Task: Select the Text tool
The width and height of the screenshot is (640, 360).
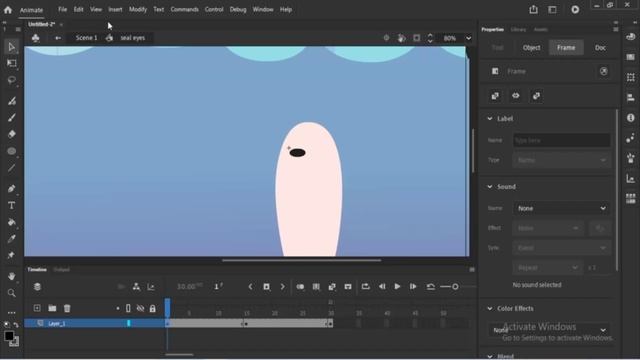Action: pos(11,205)
